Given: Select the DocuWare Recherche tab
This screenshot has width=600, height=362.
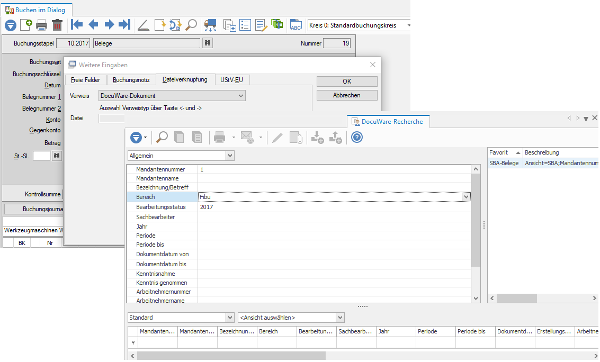Looking at the screenshot, I should pyautogui.click(x=388, y=121).
